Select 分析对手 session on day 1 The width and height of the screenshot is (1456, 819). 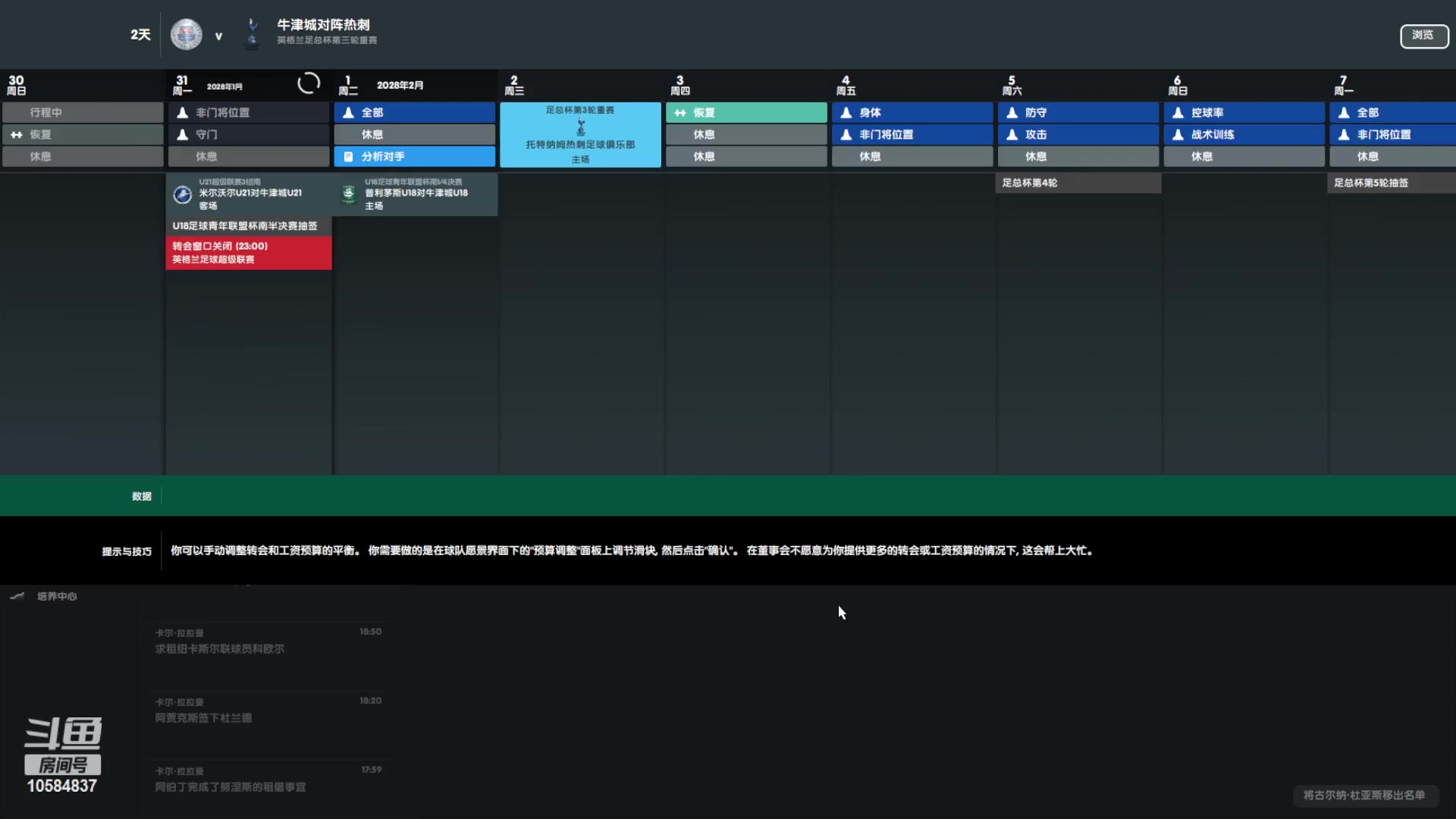pos(415,156)
